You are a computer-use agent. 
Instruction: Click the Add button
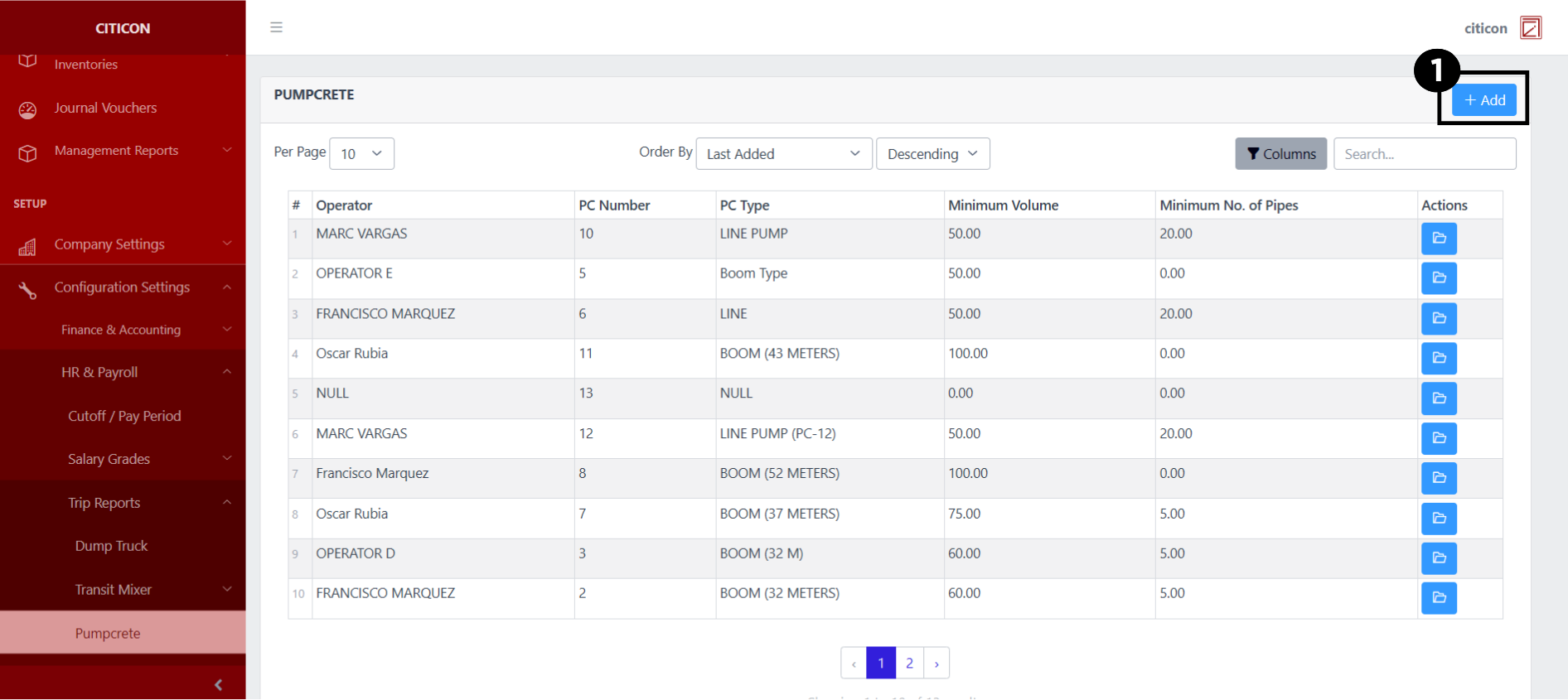[x=1483, y=100]
